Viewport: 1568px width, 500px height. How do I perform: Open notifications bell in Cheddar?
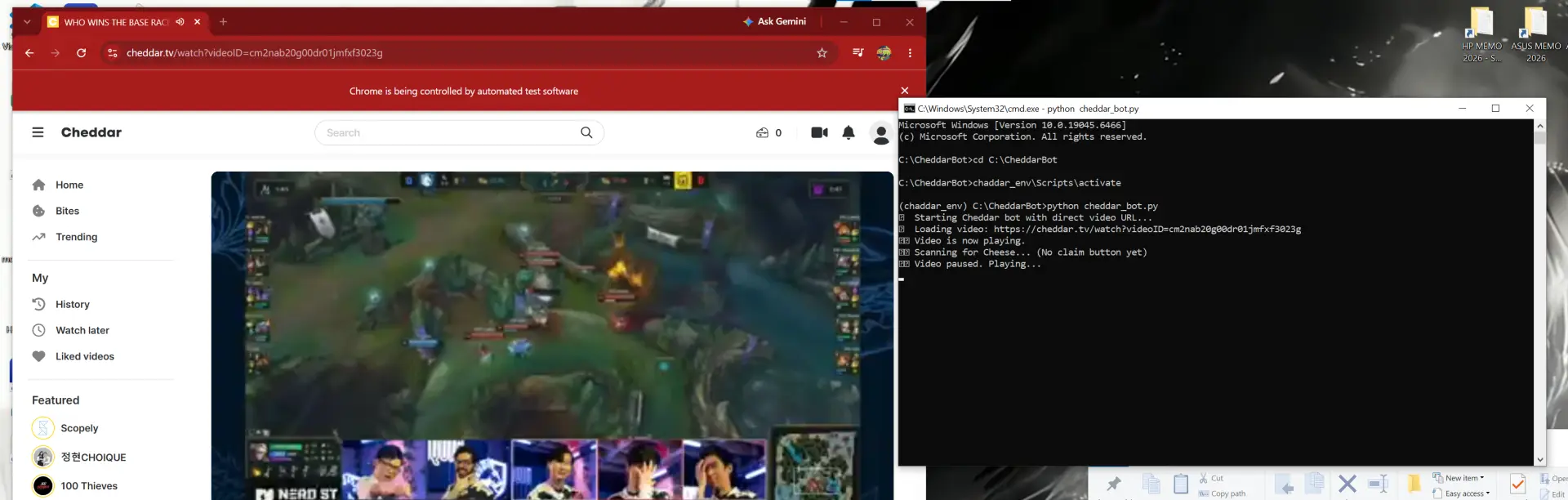coord(849,132)
